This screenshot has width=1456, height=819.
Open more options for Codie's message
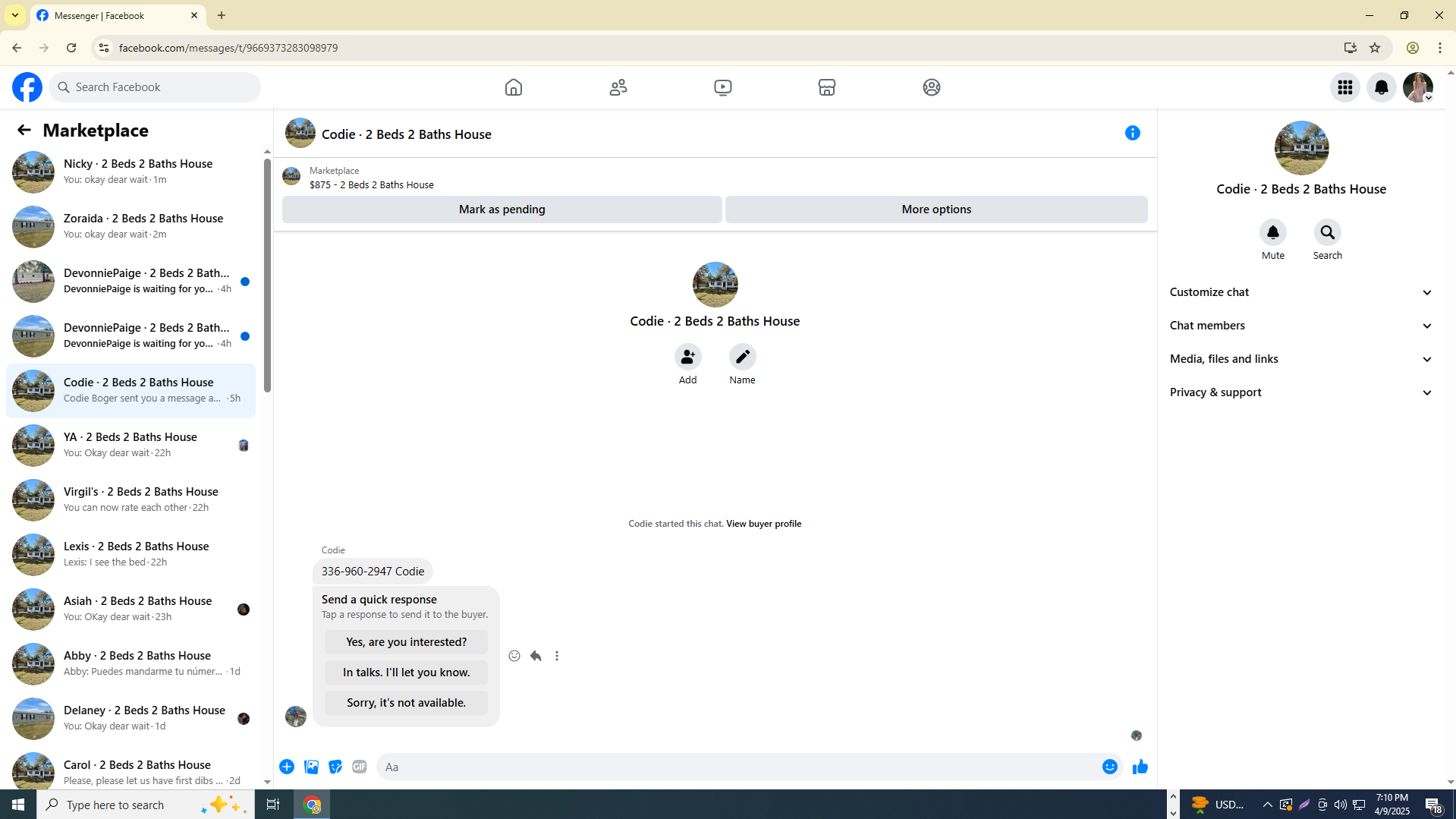point(557,656)
